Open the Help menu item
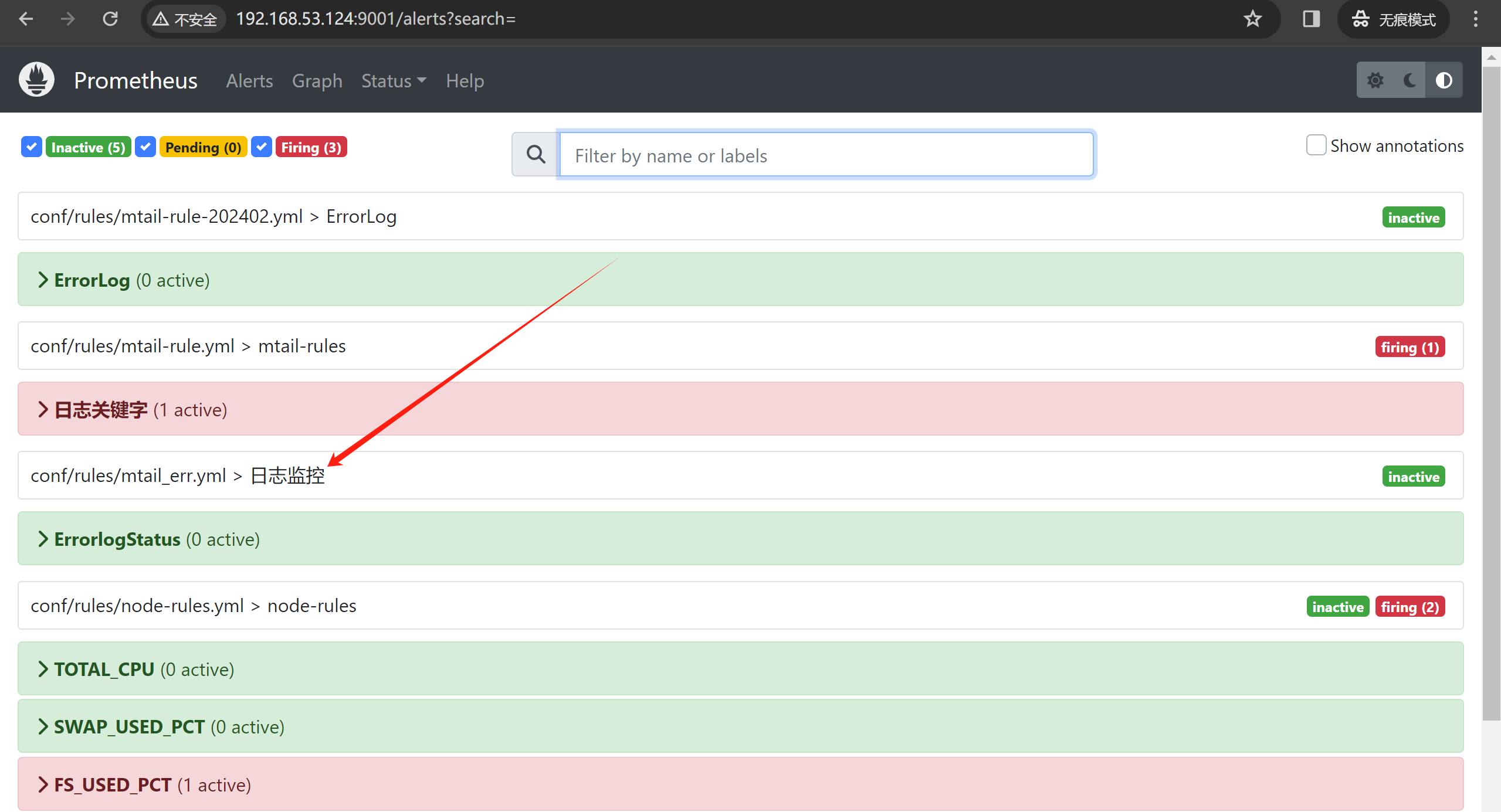The image size is (1501, 812). [x=465, y=81]
